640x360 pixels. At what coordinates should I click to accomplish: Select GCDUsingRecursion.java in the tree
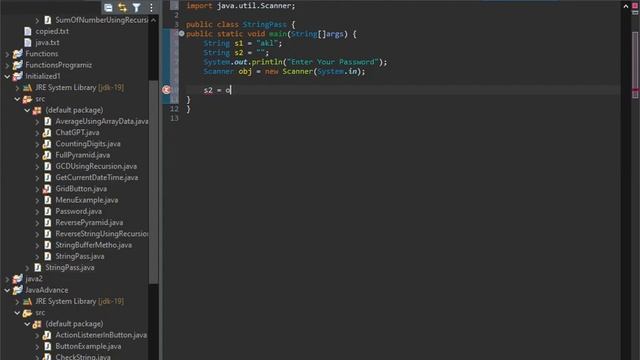click(x=96, y=166)
